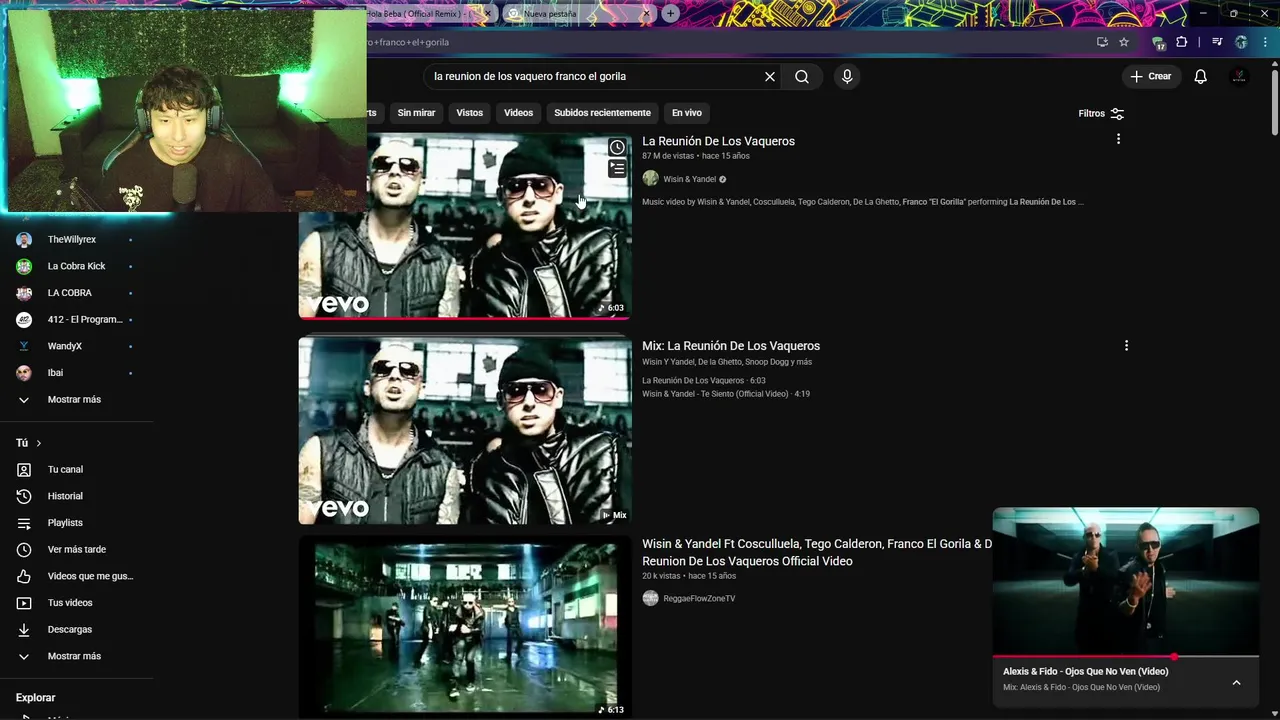The height and width of the screenshot is (720, 1280).
Task: Start voice search with microphone icon
Action: point(847,76)
